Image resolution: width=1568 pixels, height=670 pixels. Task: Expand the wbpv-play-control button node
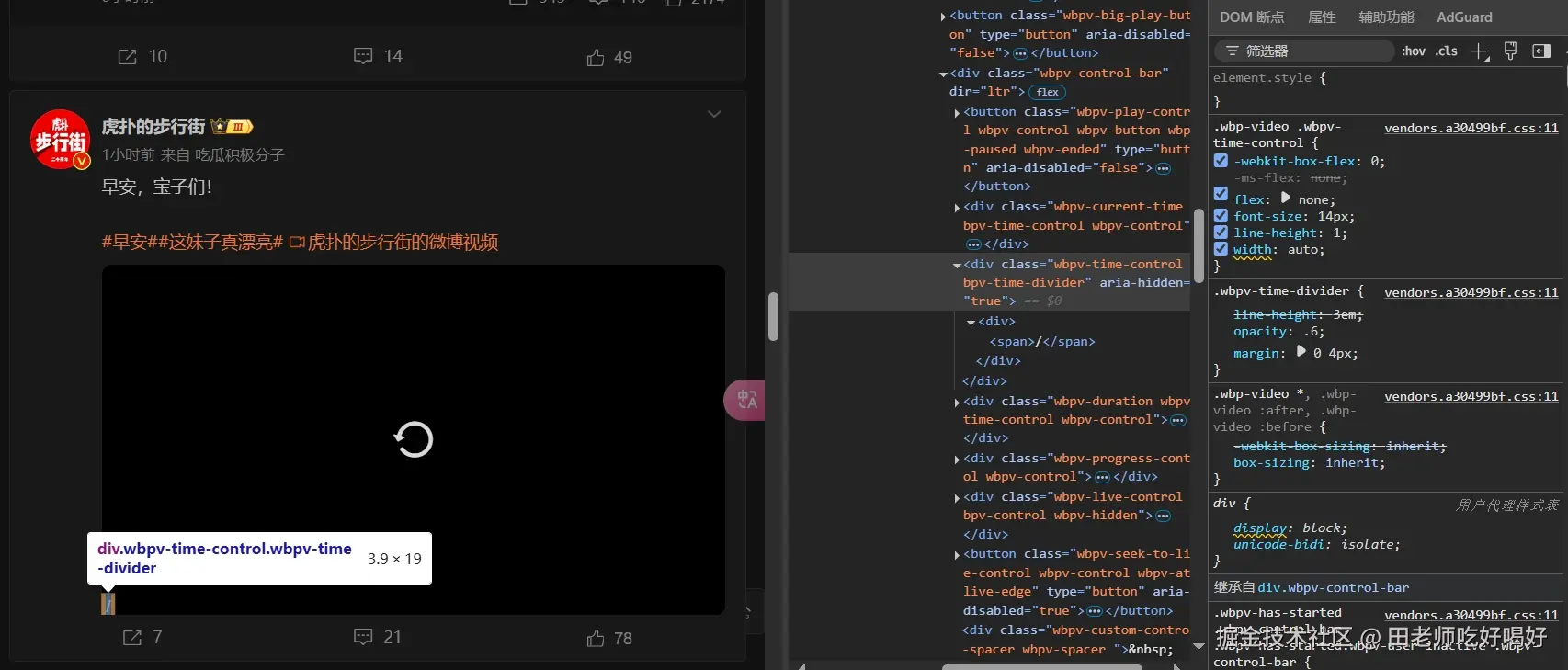(x=958, y=112)
